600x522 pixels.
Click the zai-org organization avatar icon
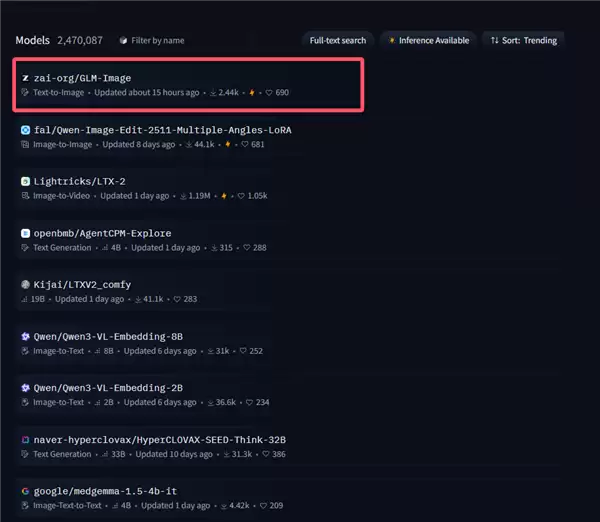tap(25, 78)
